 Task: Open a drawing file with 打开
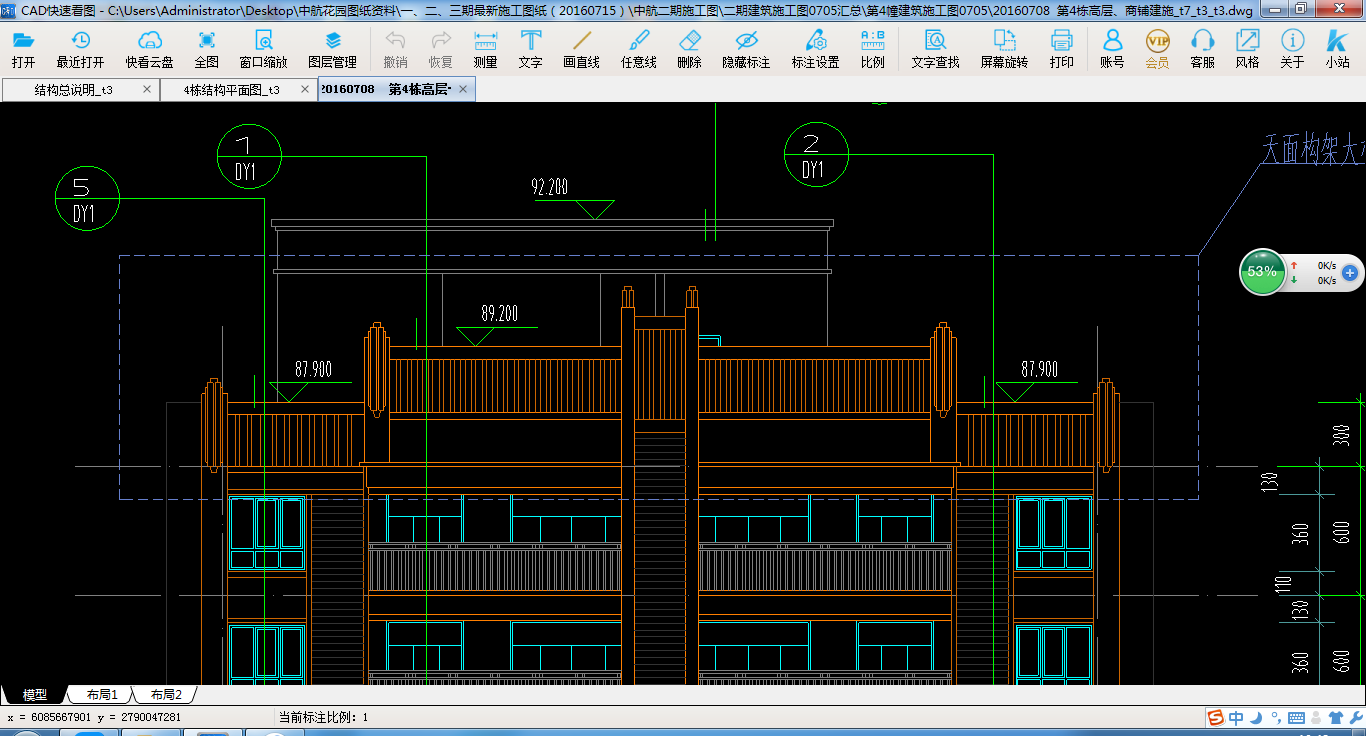coord(24,48)
